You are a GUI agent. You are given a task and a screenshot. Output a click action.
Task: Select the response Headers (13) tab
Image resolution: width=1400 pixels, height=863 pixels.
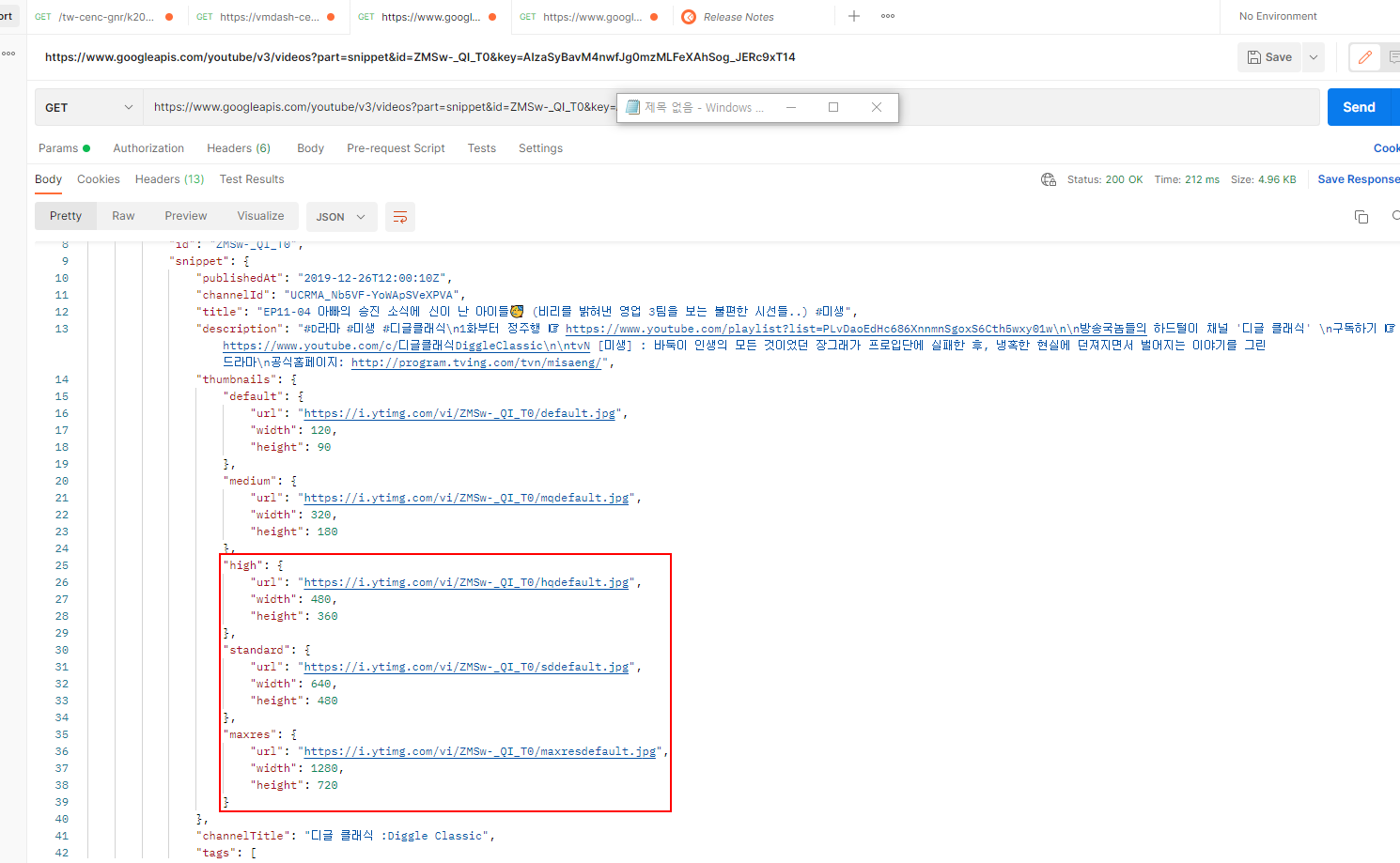pos(169,179)
